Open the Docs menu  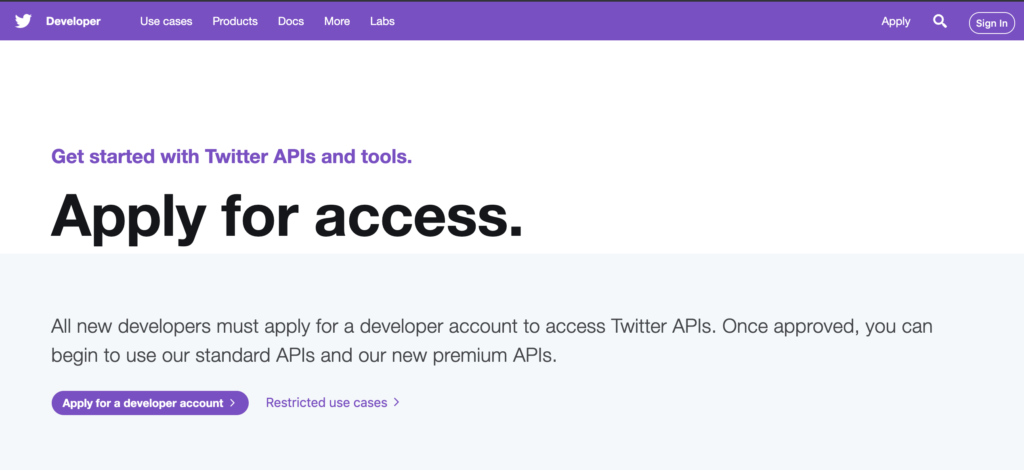tap(291, 21)
